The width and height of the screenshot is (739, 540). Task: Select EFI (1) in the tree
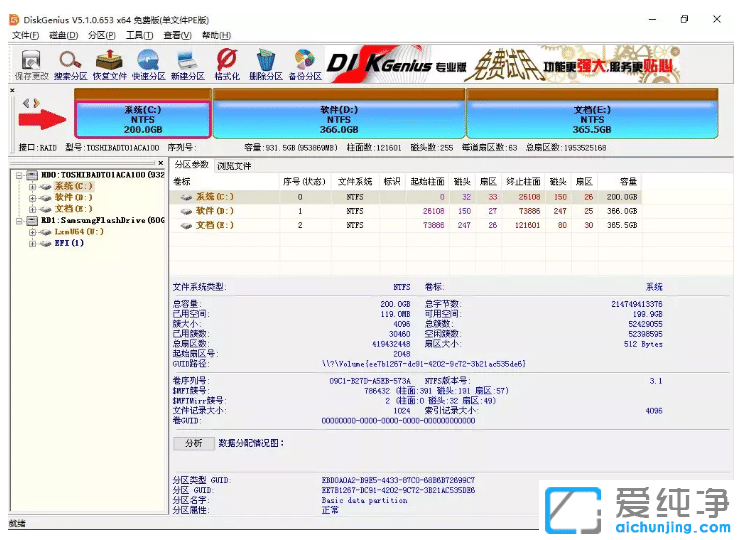click(x=69, y=243)
